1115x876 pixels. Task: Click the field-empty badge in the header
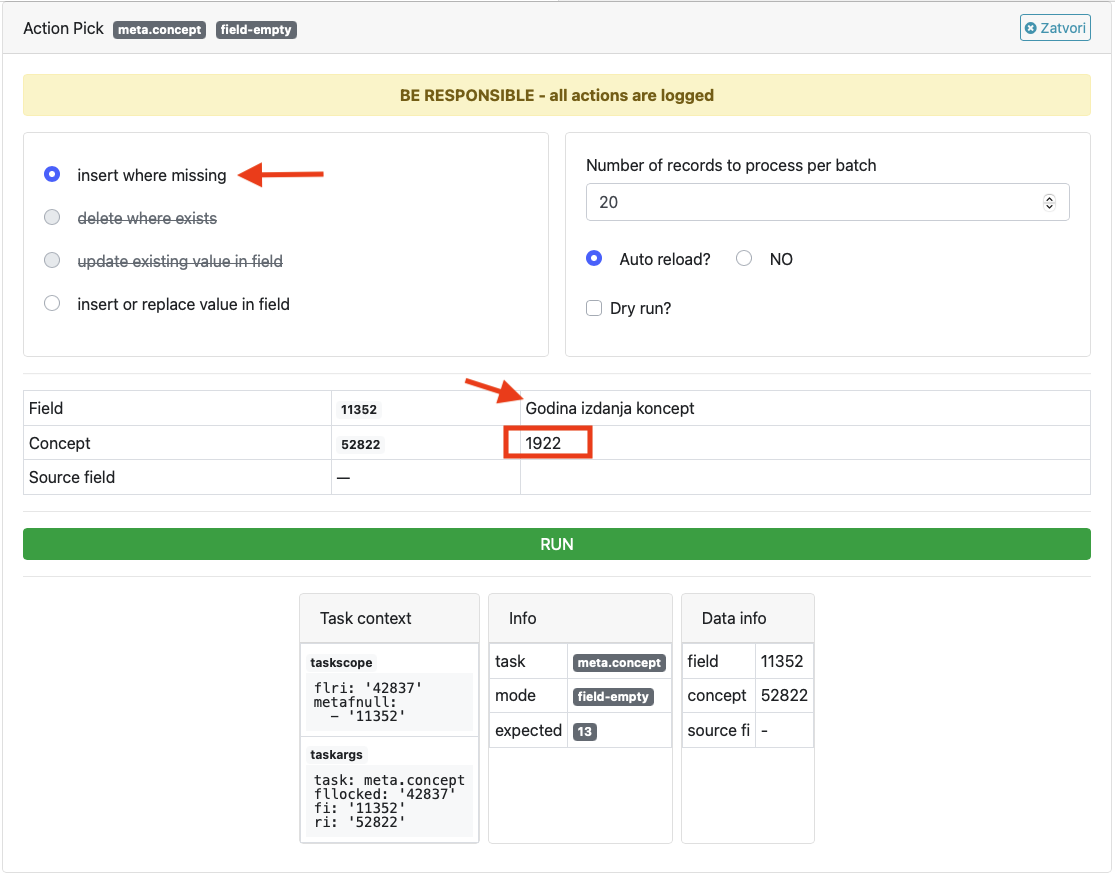click(x=256, y=30)
